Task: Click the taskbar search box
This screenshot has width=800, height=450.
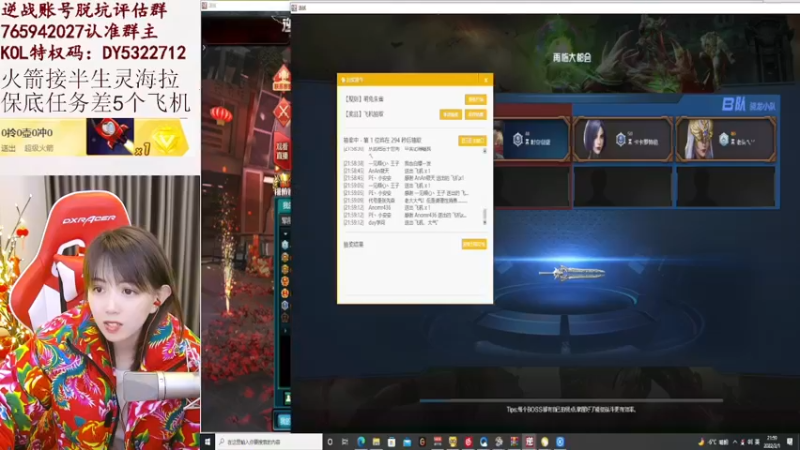Action: click(x=269, y=442)
